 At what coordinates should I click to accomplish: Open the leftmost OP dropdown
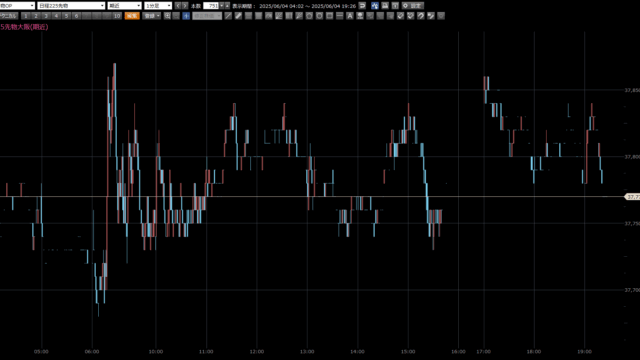click(17, 6)
